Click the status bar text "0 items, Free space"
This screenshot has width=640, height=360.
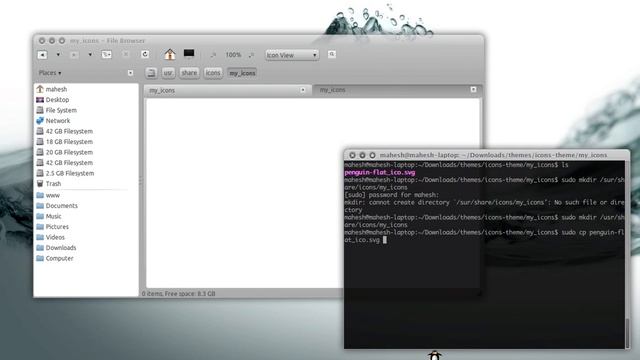point(178,293)
